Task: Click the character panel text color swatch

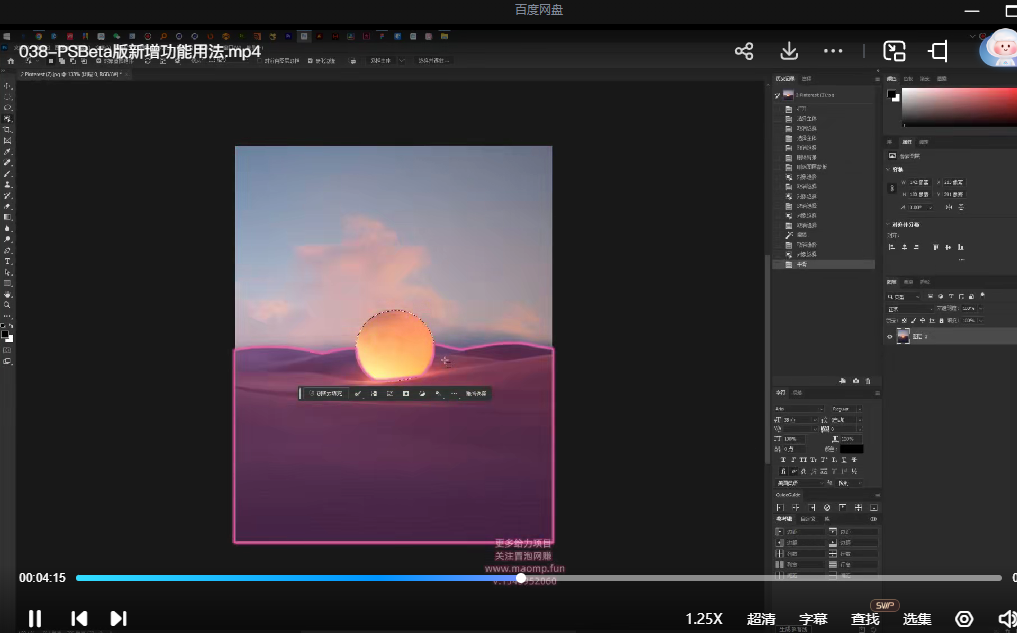Action: tap(852, 449)
